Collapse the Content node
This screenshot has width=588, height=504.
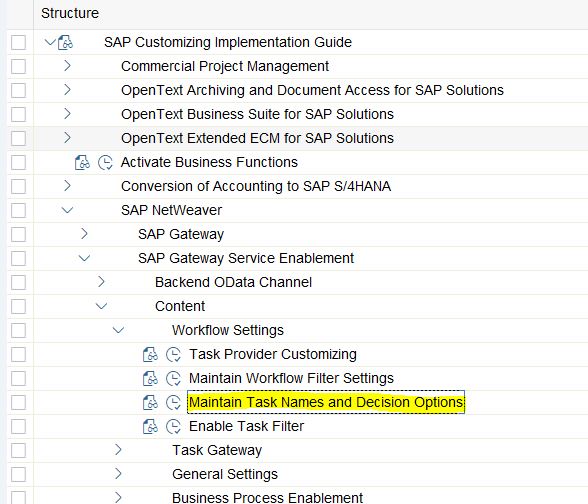tap(101, 306)
